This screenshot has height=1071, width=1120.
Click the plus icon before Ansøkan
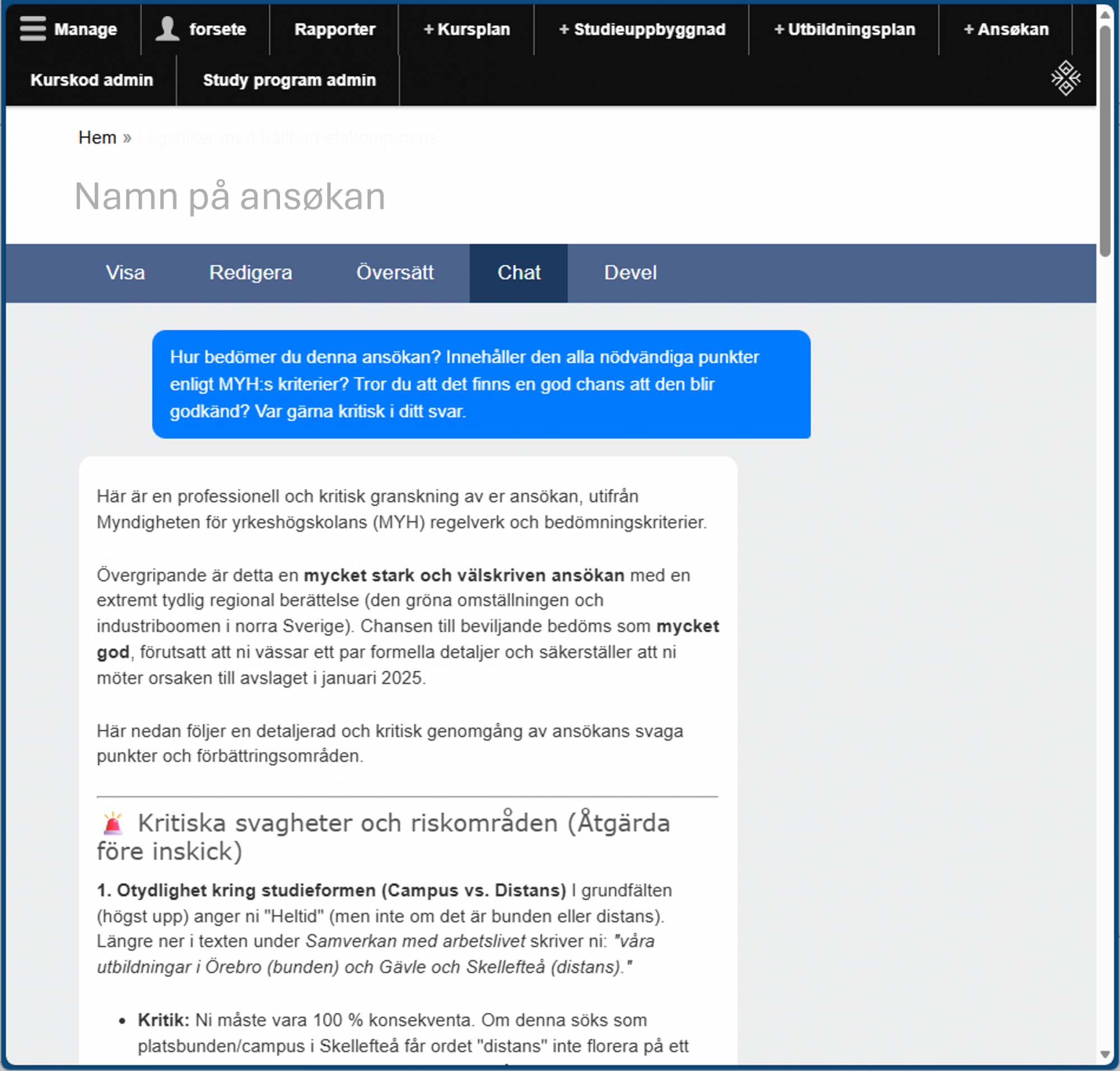click(x=969, y=29)
